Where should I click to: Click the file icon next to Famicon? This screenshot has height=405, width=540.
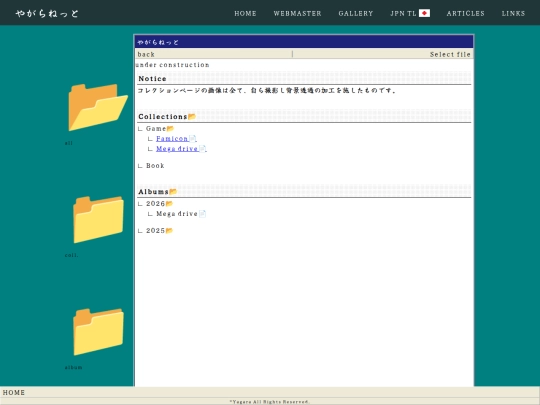click(x=193, y=138)
